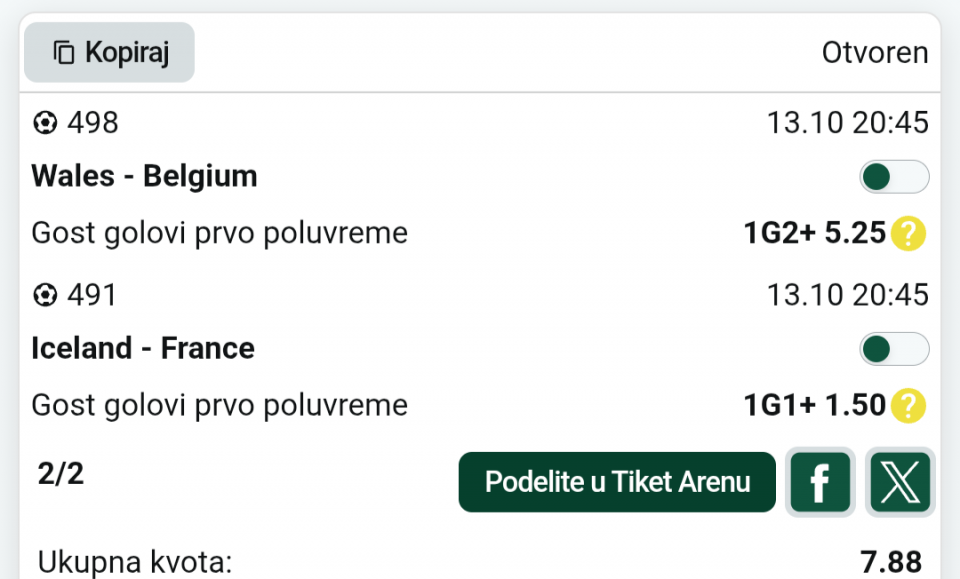Share the ticket on X
The width and height of the screenshot is (960, 579).
point(900,482)
